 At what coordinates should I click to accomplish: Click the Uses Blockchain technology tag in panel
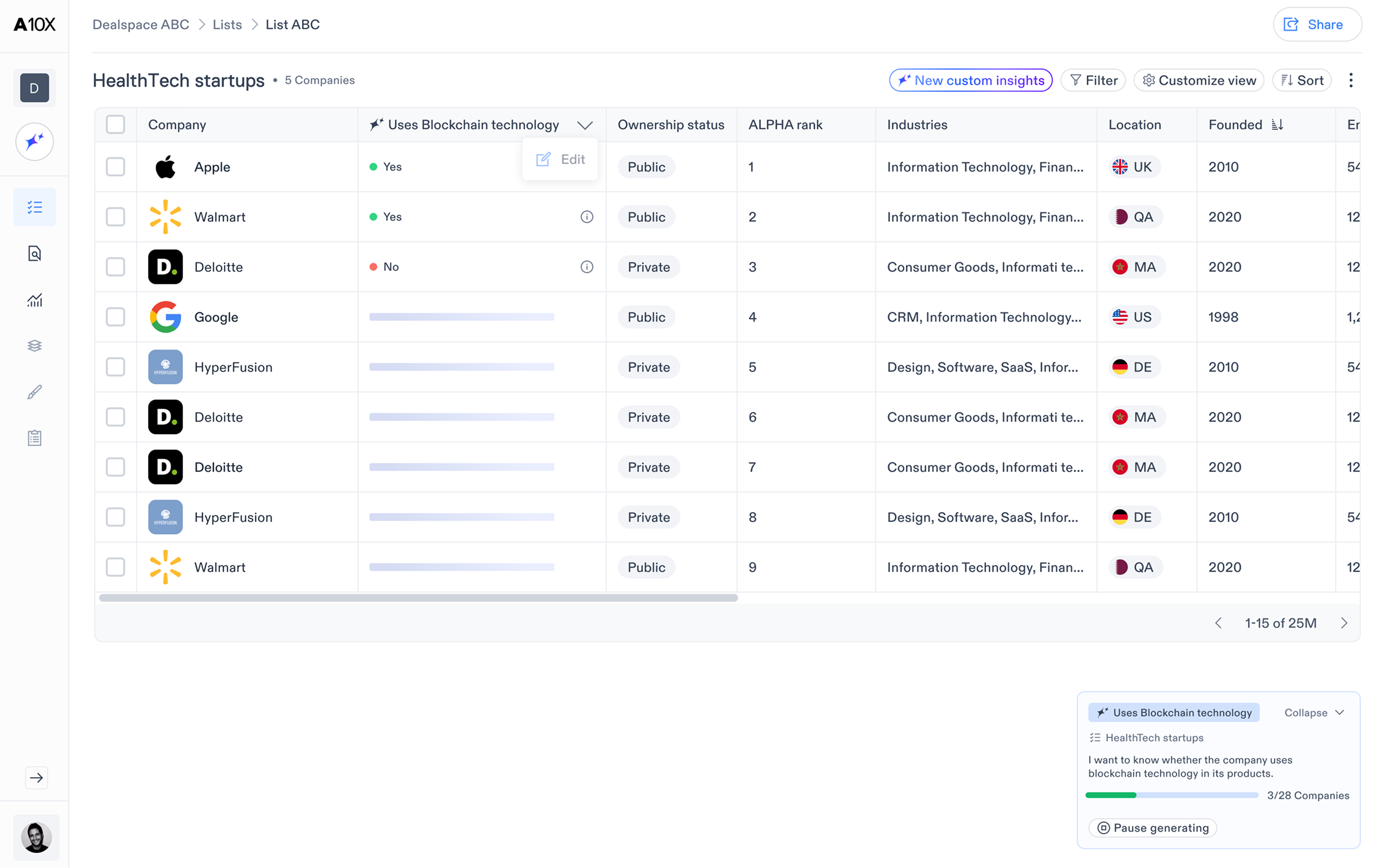point(1174,712)
